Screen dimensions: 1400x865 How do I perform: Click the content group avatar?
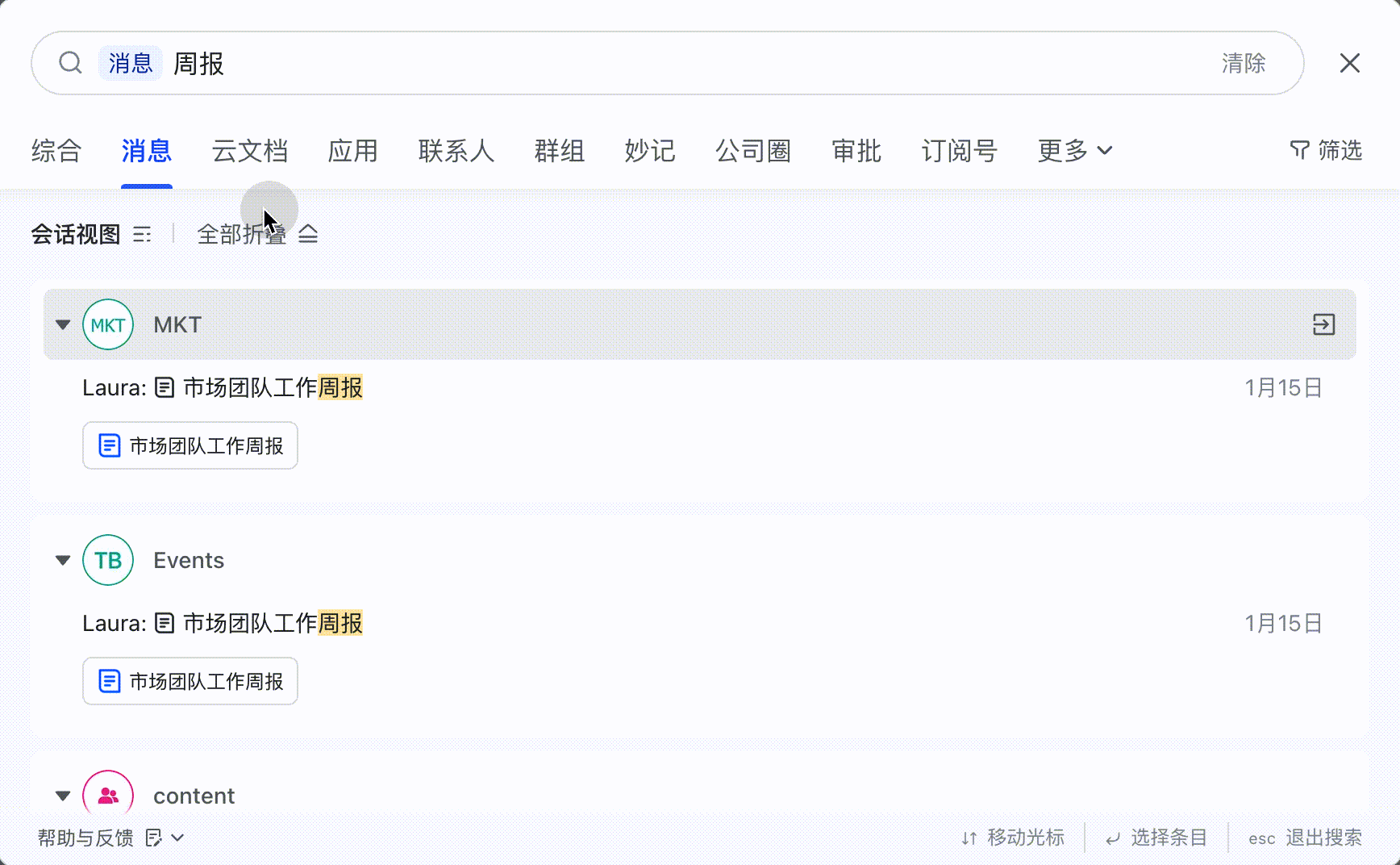[x=108, y=796]
